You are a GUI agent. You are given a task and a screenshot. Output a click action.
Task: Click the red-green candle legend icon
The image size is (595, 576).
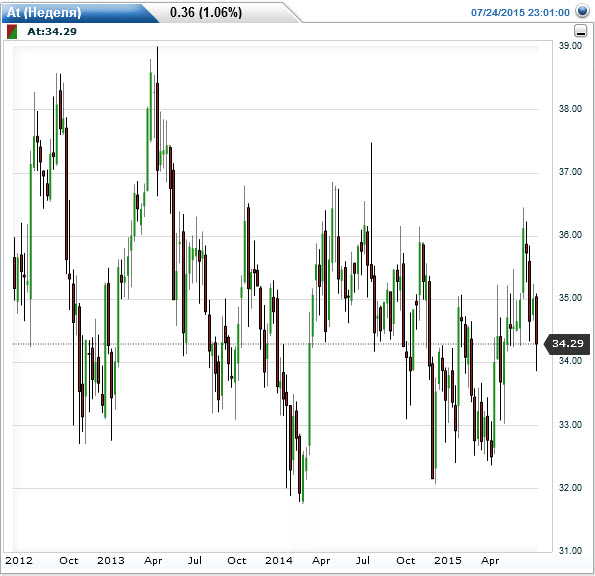point(12,31)
